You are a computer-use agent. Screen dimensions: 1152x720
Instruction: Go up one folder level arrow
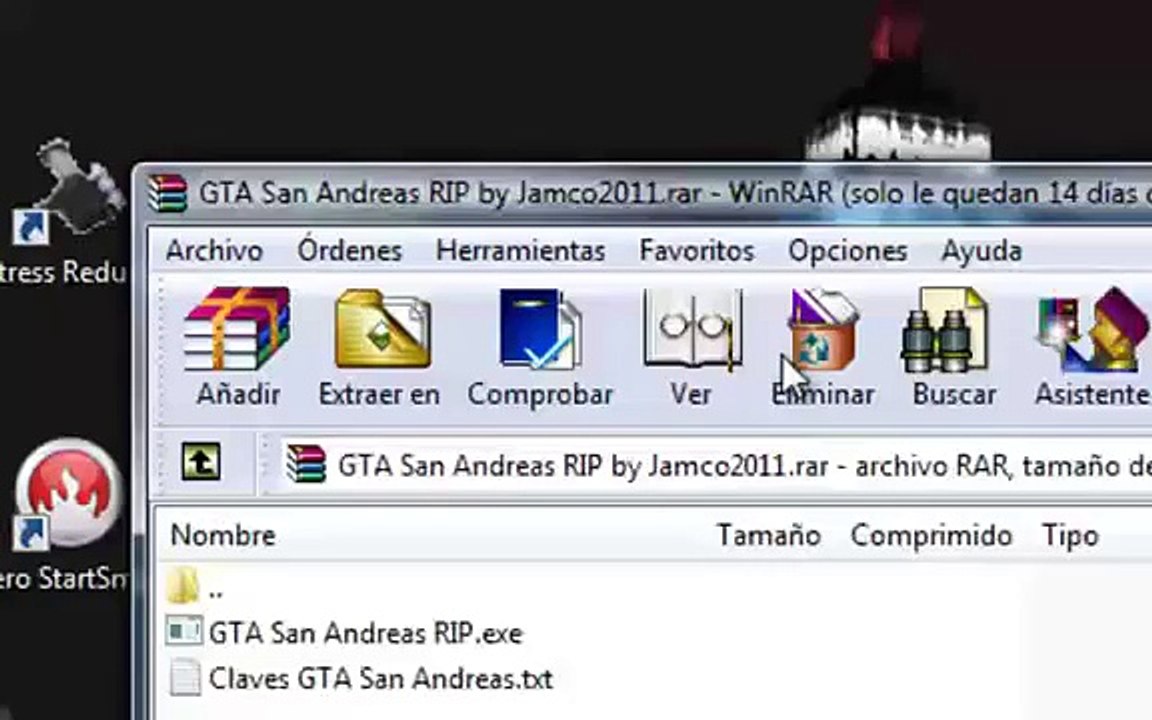pyautogui.click(x=201, y=461)
